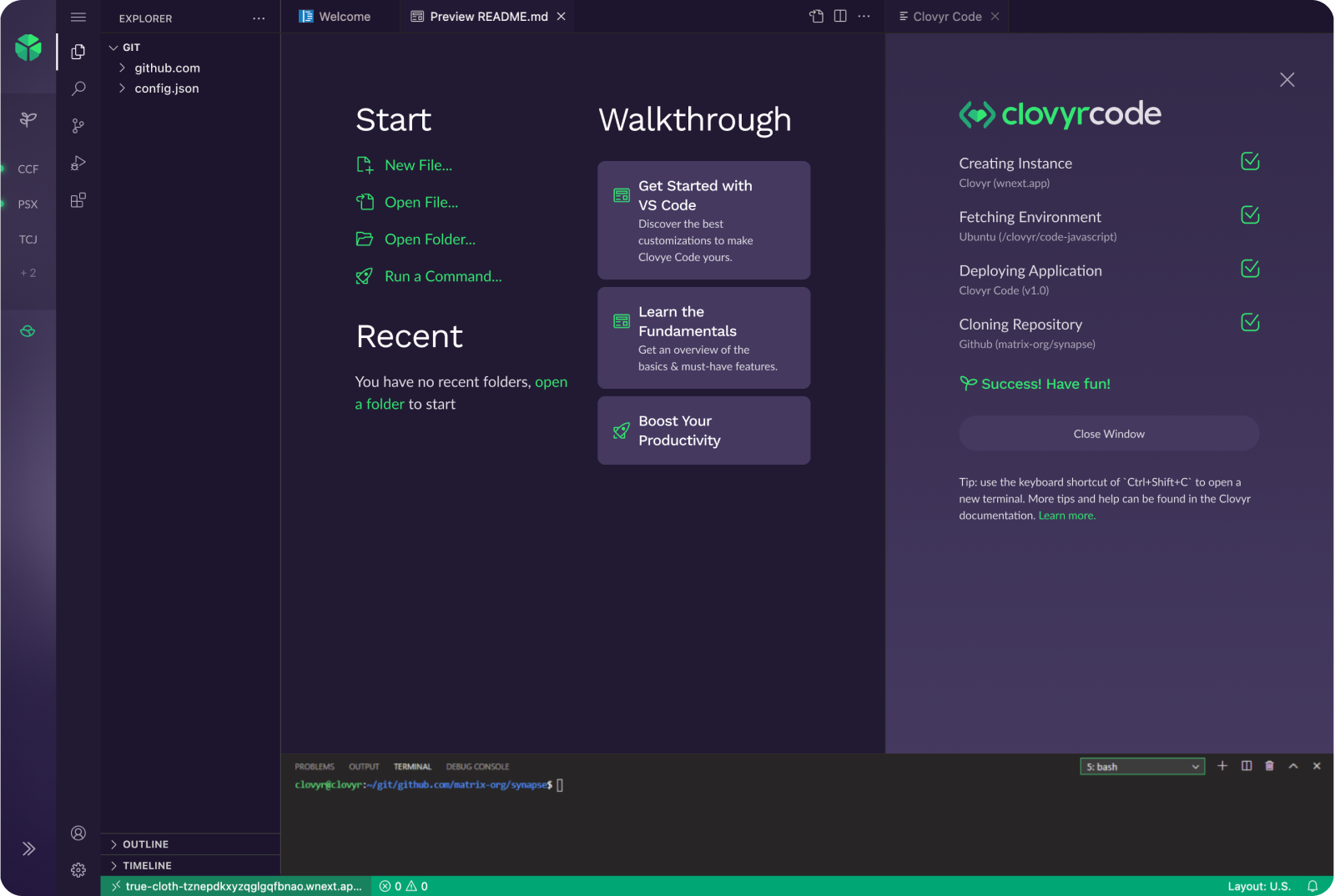Open the Manage settings gear icon
1335x896 pixels.
click(x=78, y=870)
